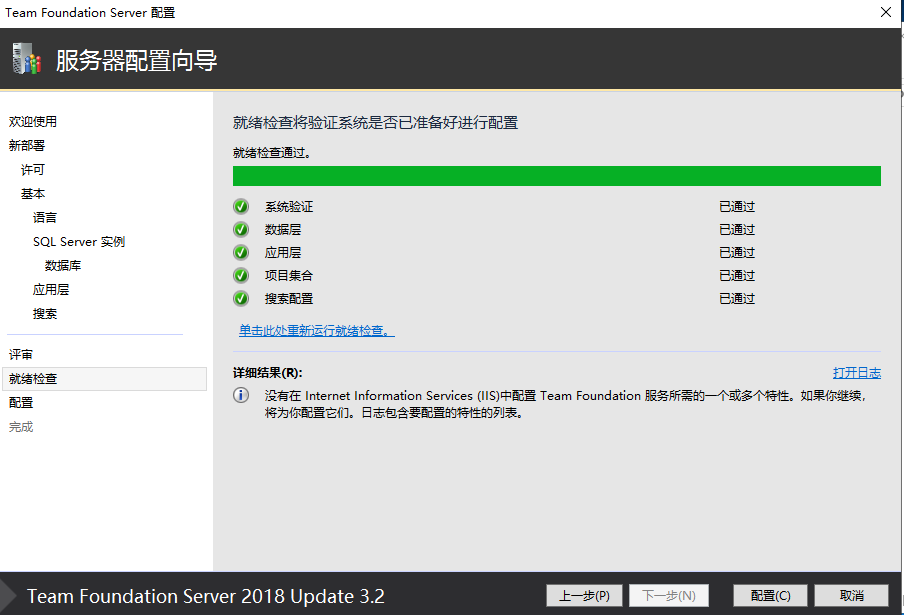Open the 搜索 step in sidebar
Image resolution: width=904 pixels, height=615 pixels.
[x=45, y=314]
